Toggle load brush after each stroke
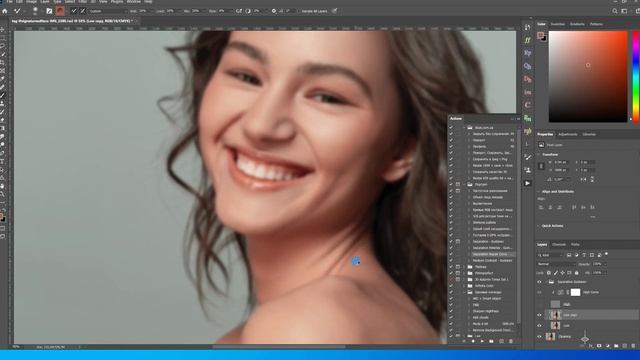The image size is (640, 360). pyautogui.click(x=74, y=11)
